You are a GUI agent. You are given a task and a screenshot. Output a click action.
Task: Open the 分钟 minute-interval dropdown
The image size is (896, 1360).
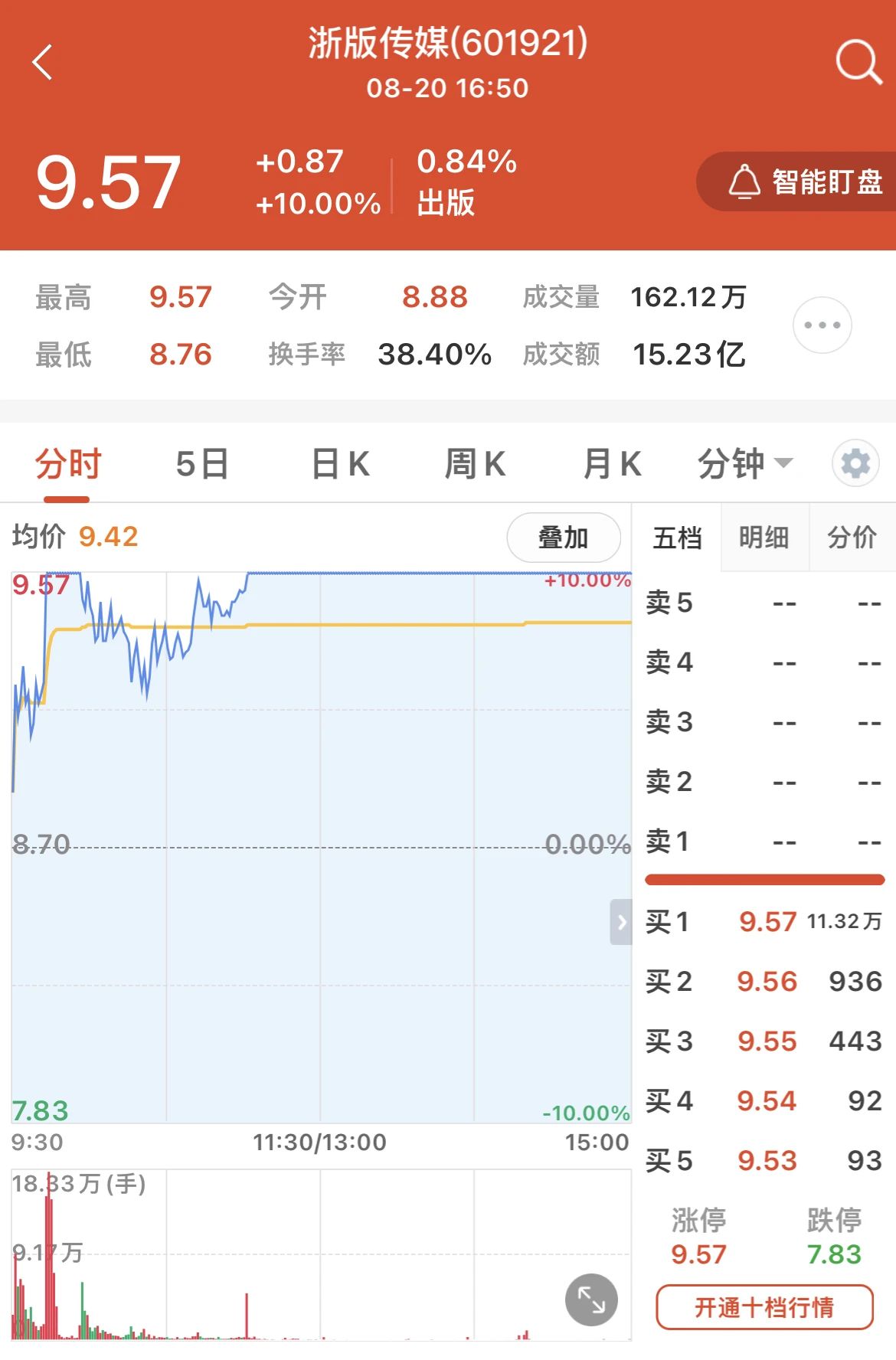click(744, 464)
